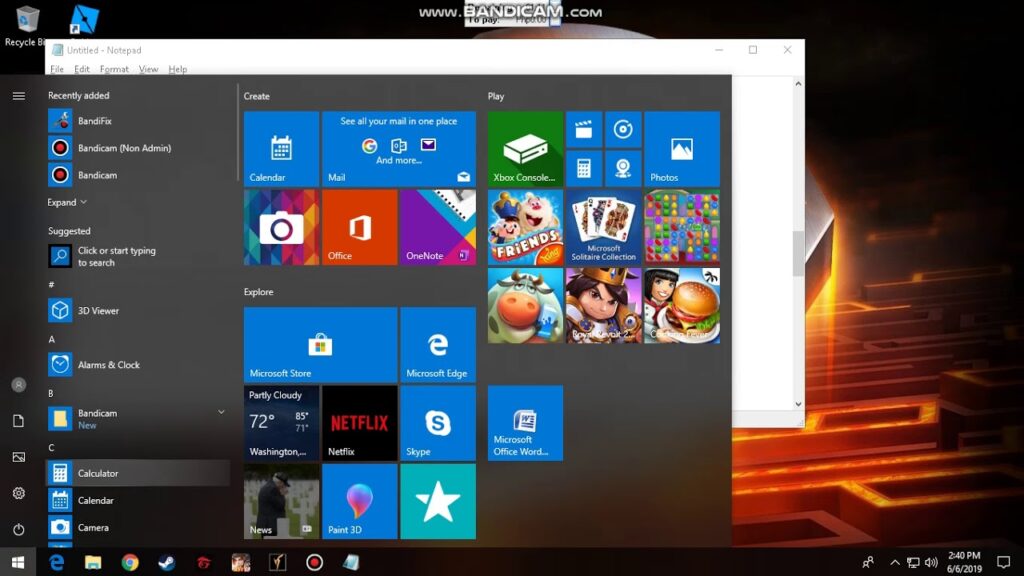Open the Power options button
Image resolution: width=1024 pixels, height=576 pixels.
[18, 529]
